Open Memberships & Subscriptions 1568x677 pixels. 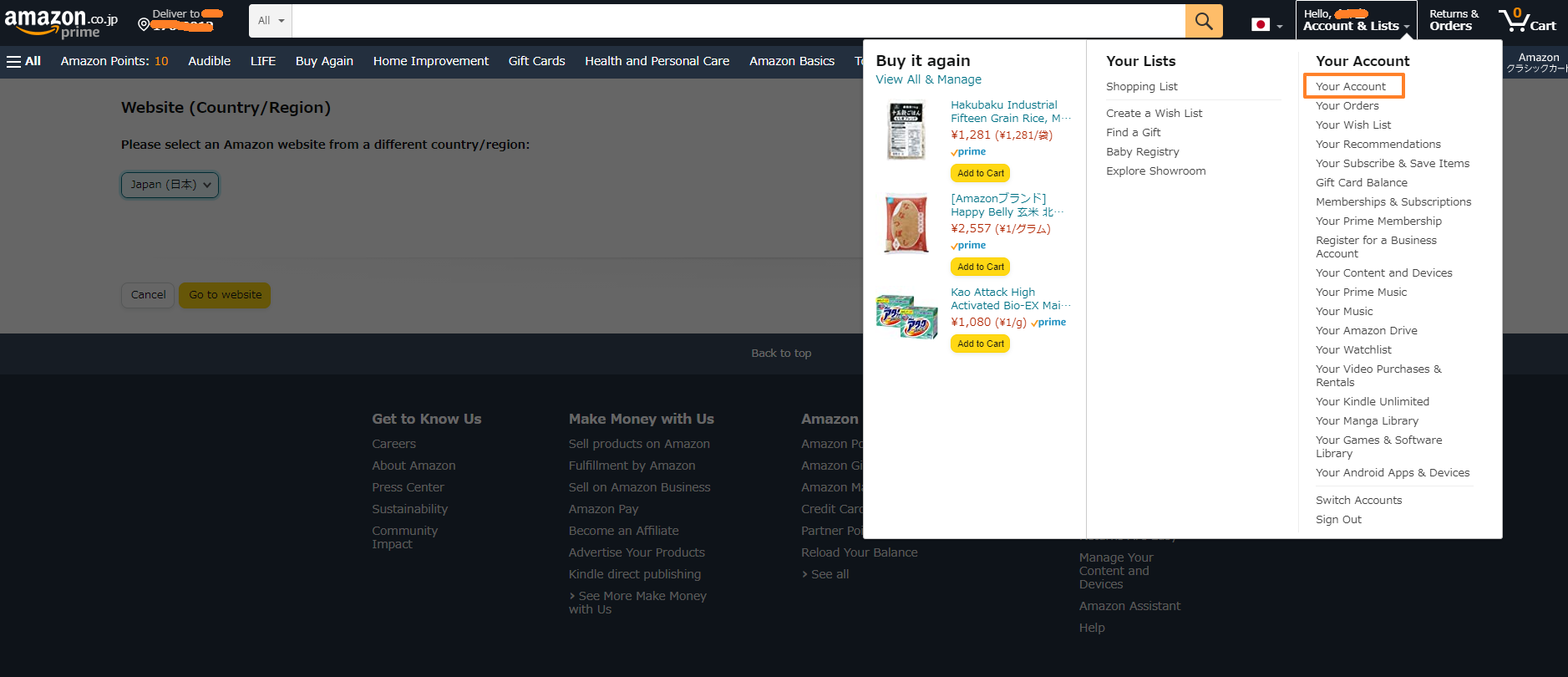point(1393,202)
